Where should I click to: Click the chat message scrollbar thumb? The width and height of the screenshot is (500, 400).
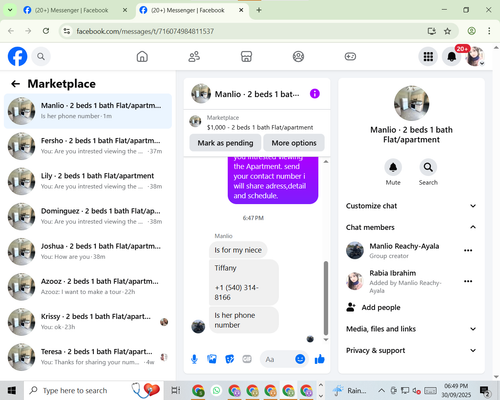326,298
